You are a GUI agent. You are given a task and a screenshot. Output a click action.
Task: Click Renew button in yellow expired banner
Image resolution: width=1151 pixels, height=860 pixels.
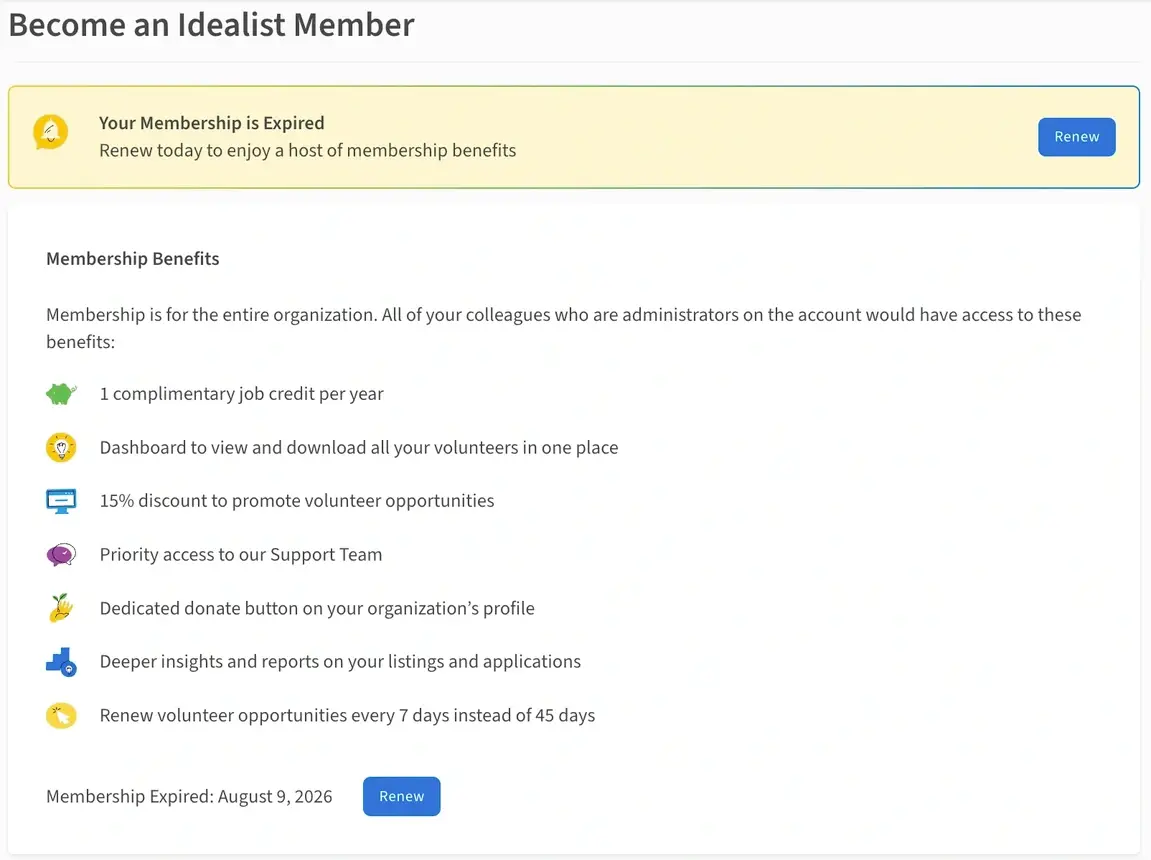(x=1076, y=136)
